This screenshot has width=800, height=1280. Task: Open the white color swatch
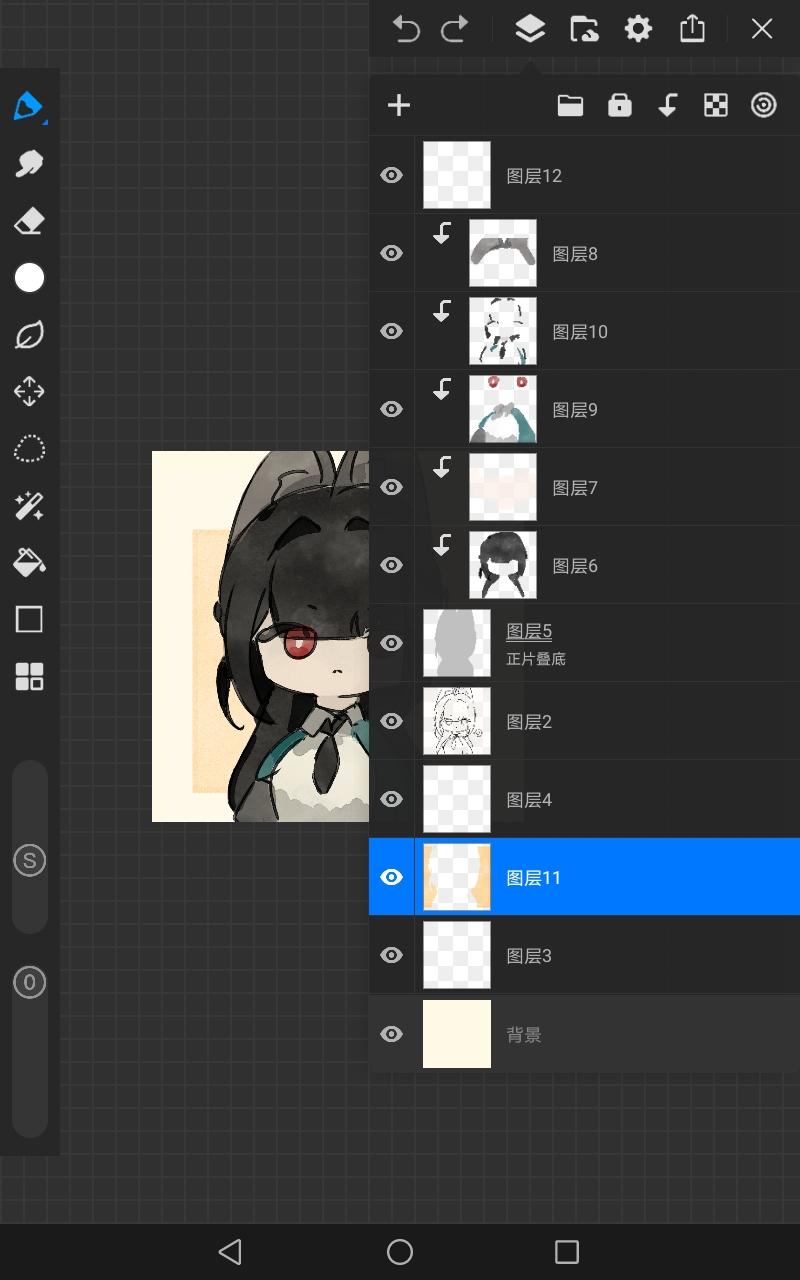pos(29,278)
